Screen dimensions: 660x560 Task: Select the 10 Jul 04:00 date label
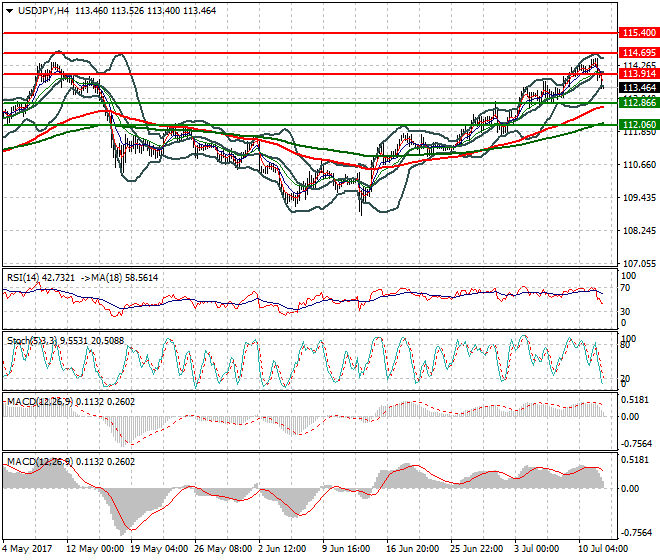(603, 549)
